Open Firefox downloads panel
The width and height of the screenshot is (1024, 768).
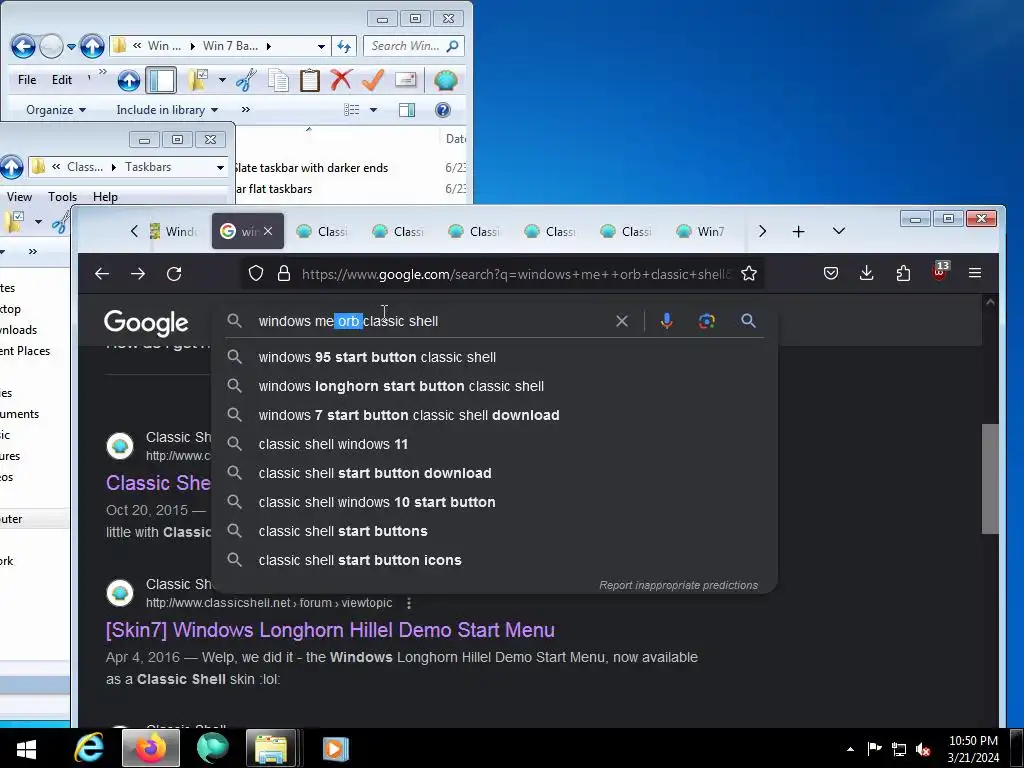tap(867, 273)
